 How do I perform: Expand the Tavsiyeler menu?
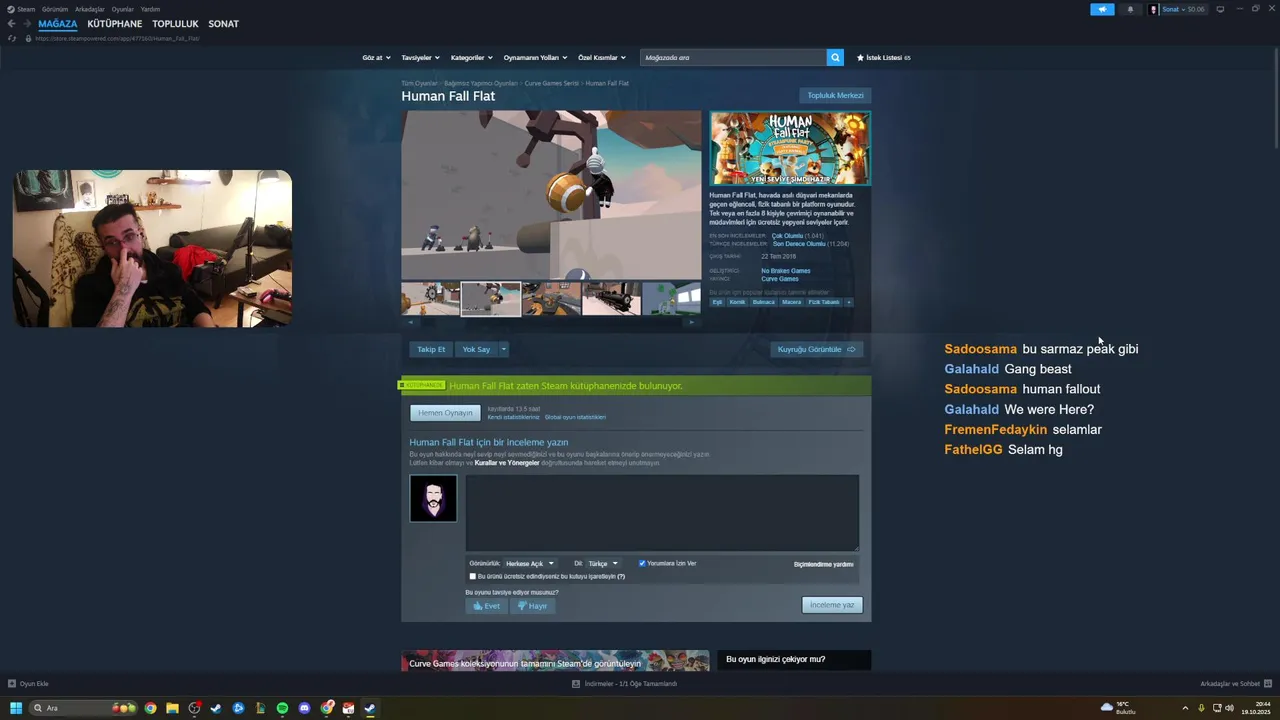click(420, 57)
